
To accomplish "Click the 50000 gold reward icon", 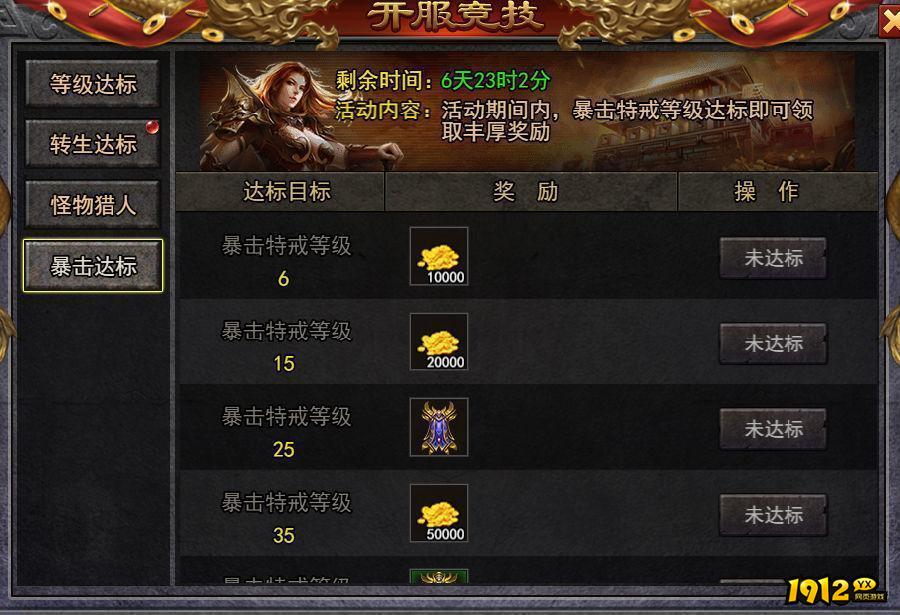I will [439, 513].
